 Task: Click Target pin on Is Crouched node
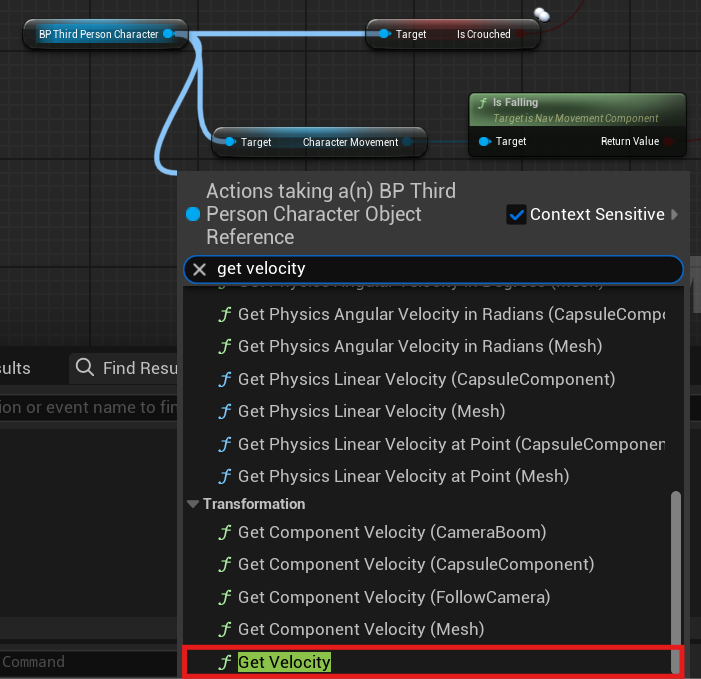(384, 34)
